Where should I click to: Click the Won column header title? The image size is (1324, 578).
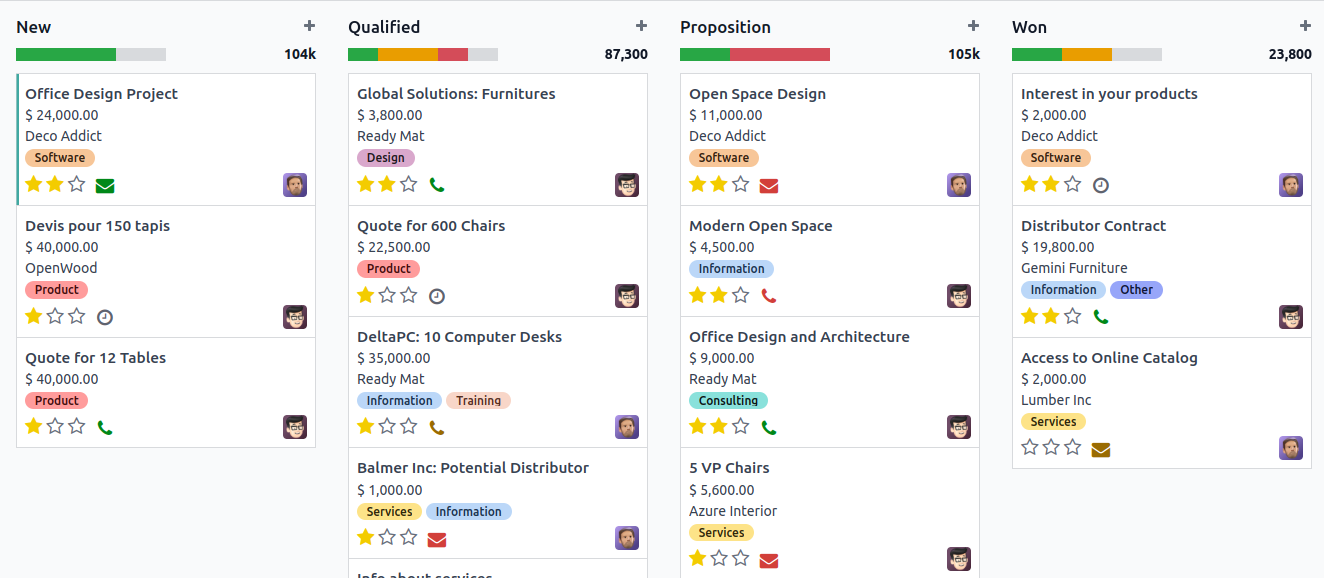point(1029,27)
